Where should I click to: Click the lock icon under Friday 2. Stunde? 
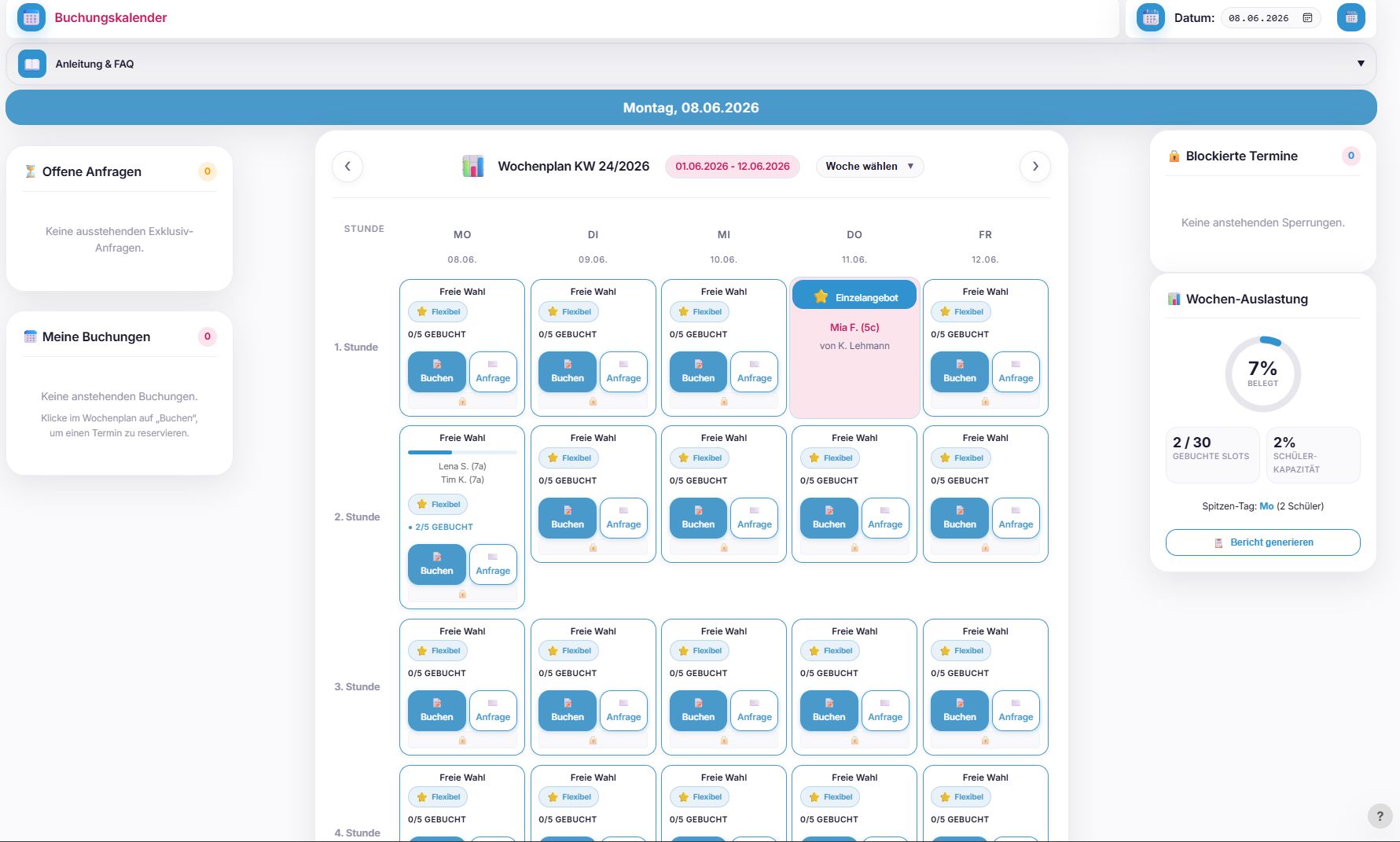(x=985, y=548)
